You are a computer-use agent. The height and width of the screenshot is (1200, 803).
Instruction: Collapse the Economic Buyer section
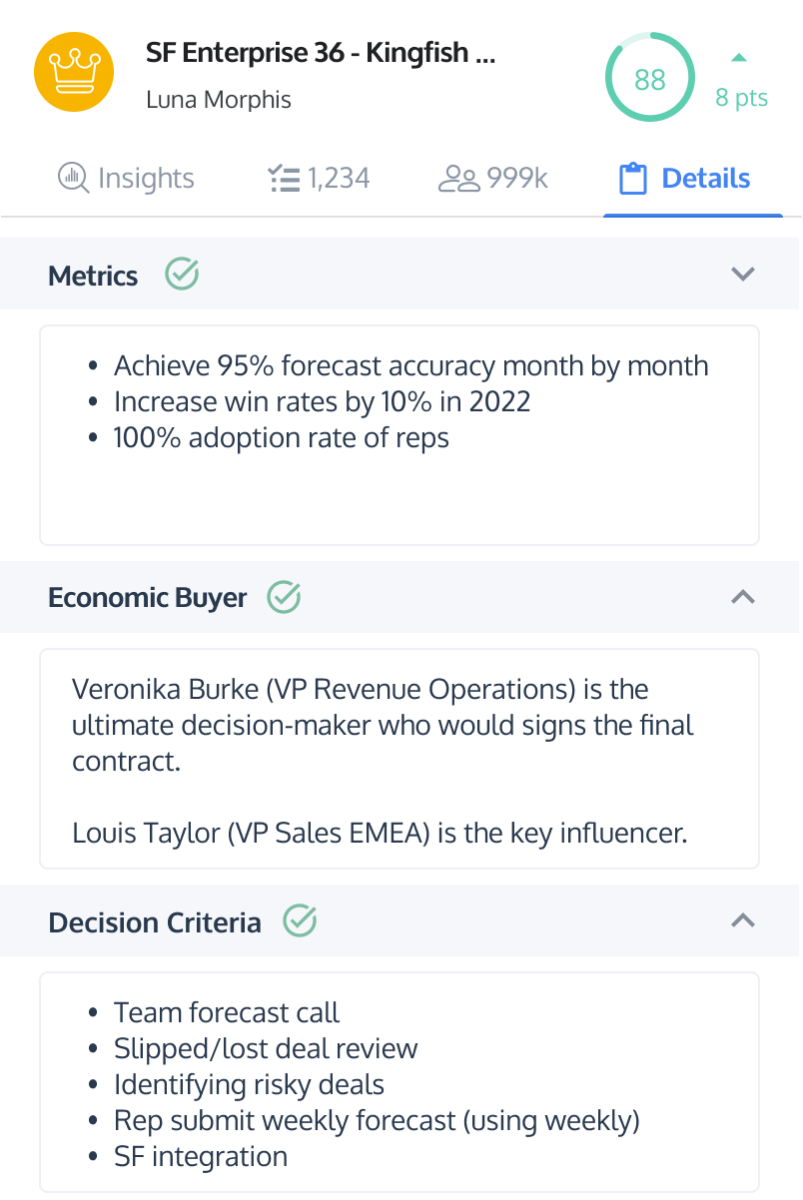pos(742,597)
